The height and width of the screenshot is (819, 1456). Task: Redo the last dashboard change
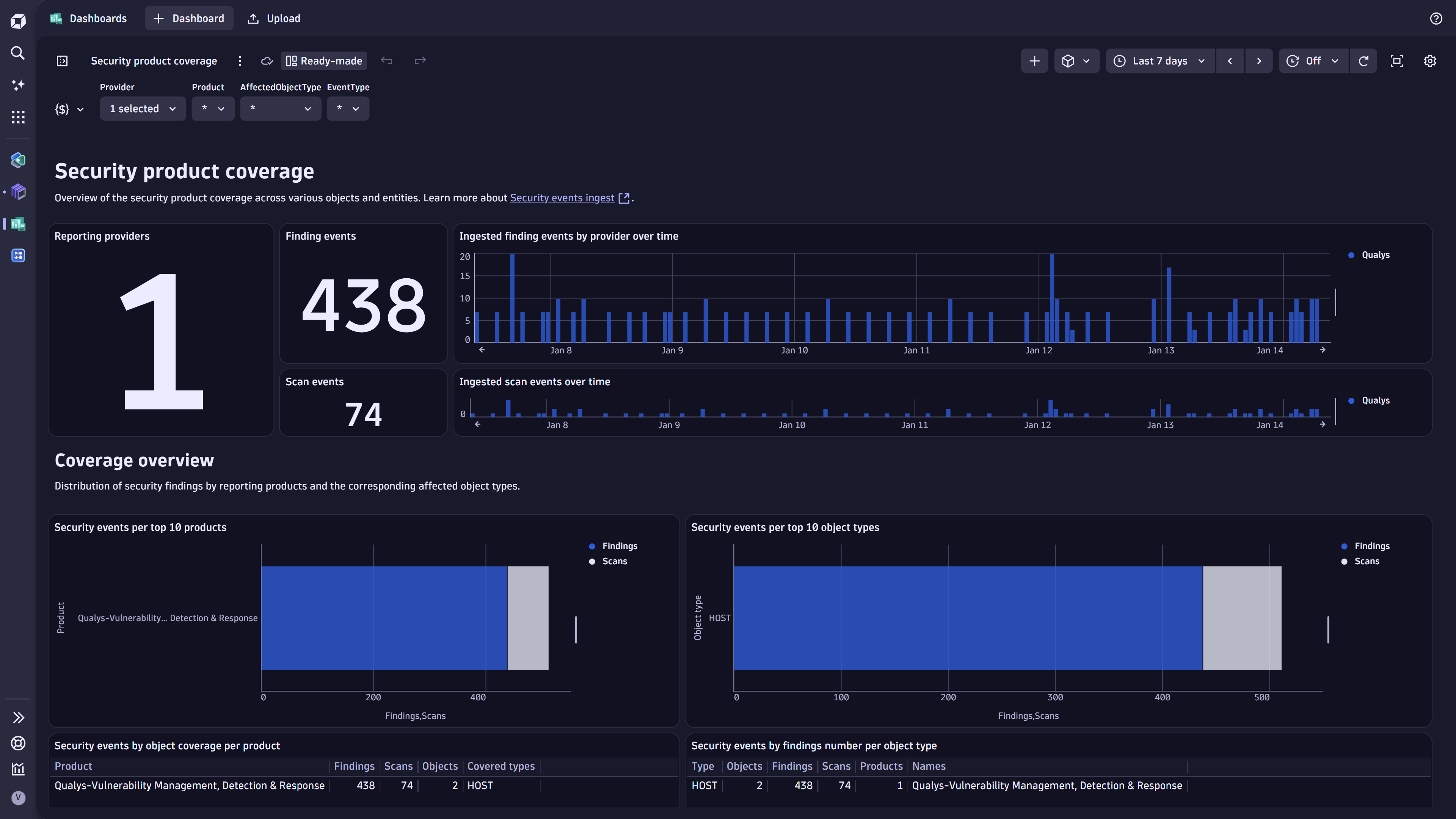[x=420, y=61]
